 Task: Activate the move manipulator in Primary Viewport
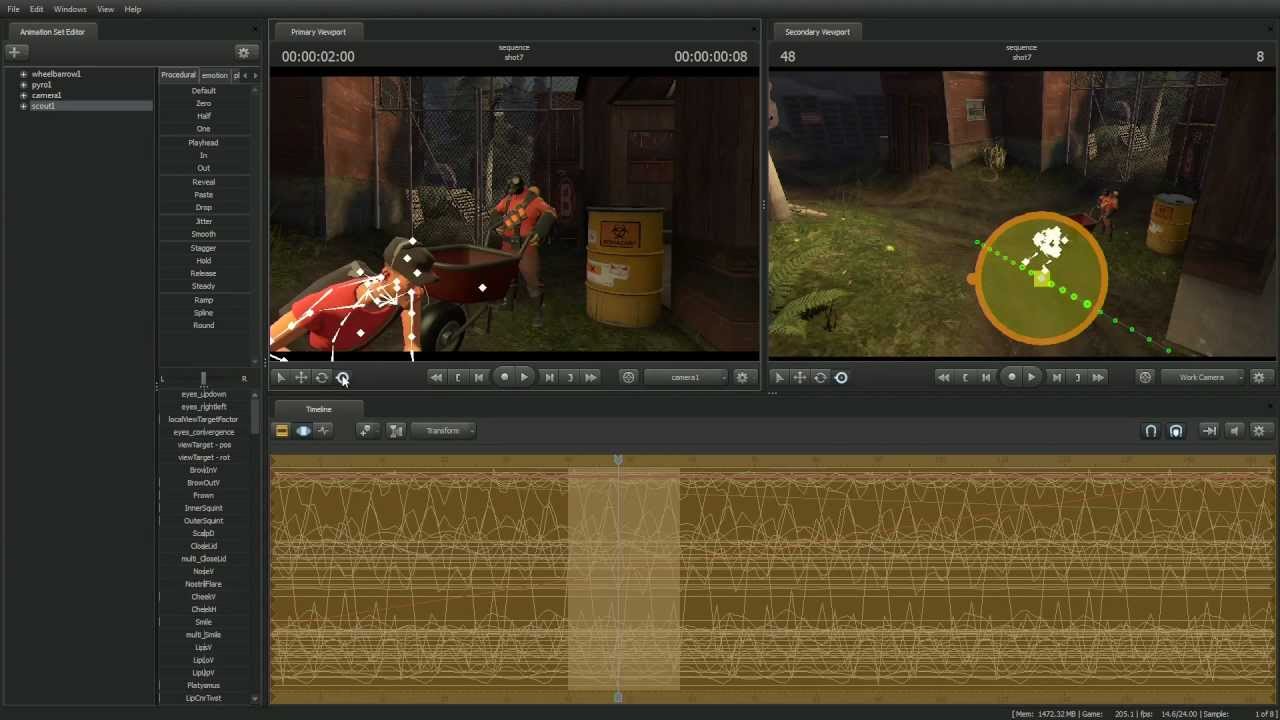(301, 377)
